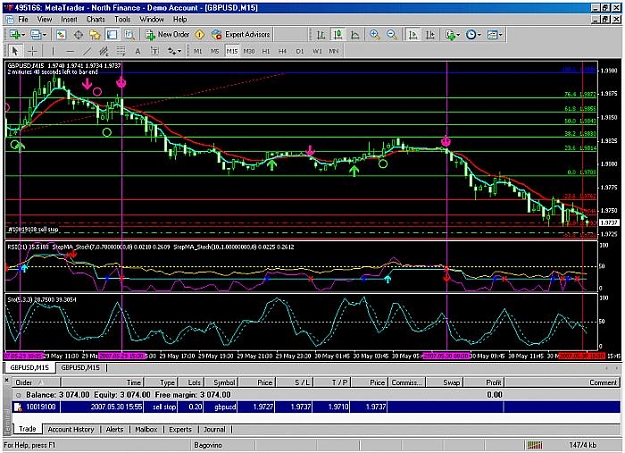This screenshot has height=453, width=625.
Task: Select the Text Label tool
Action: click(155, 51)
